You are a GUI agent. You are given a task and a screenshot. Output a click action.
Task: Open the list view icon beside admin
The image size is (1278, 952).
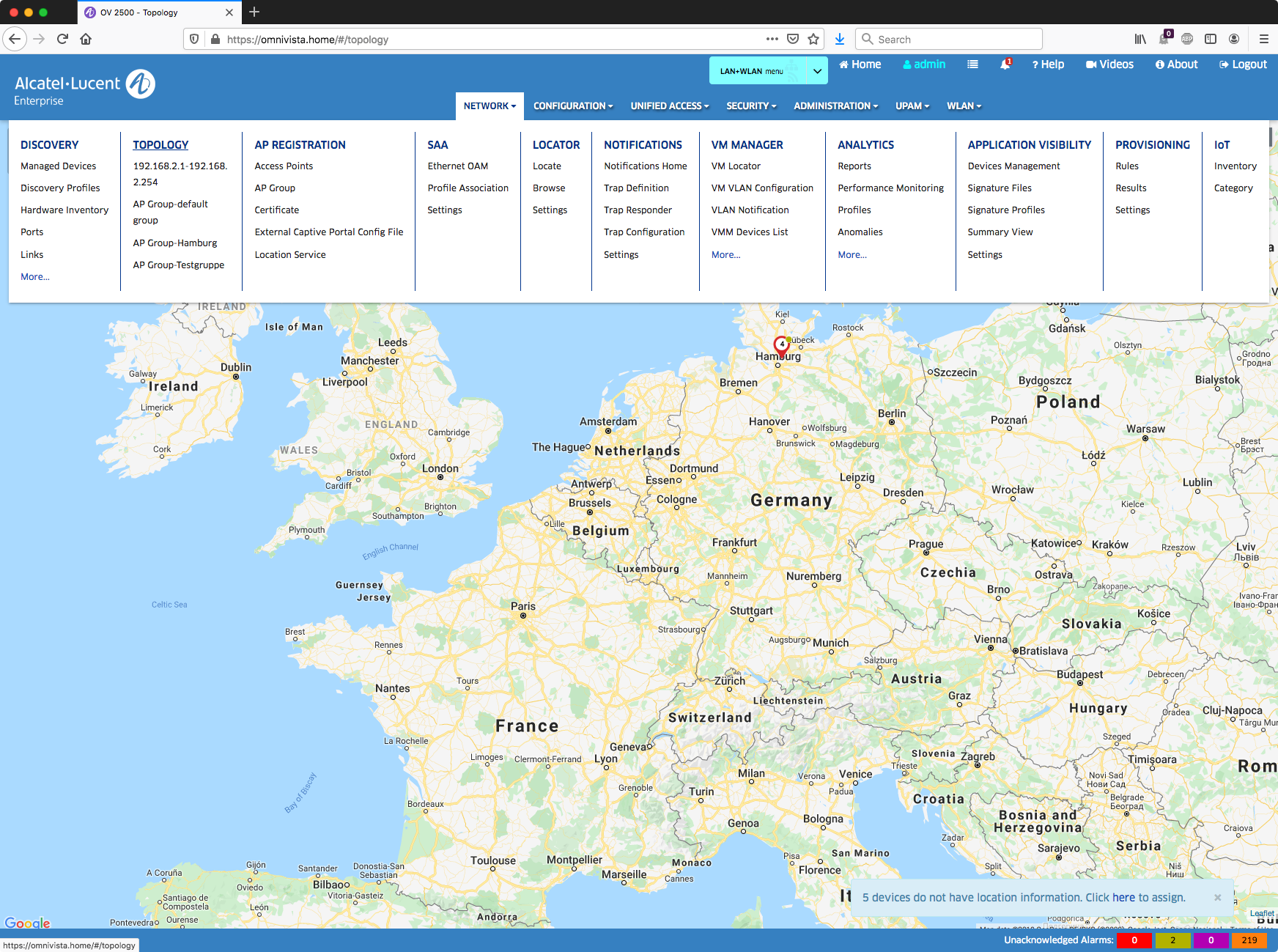point(972,64)
